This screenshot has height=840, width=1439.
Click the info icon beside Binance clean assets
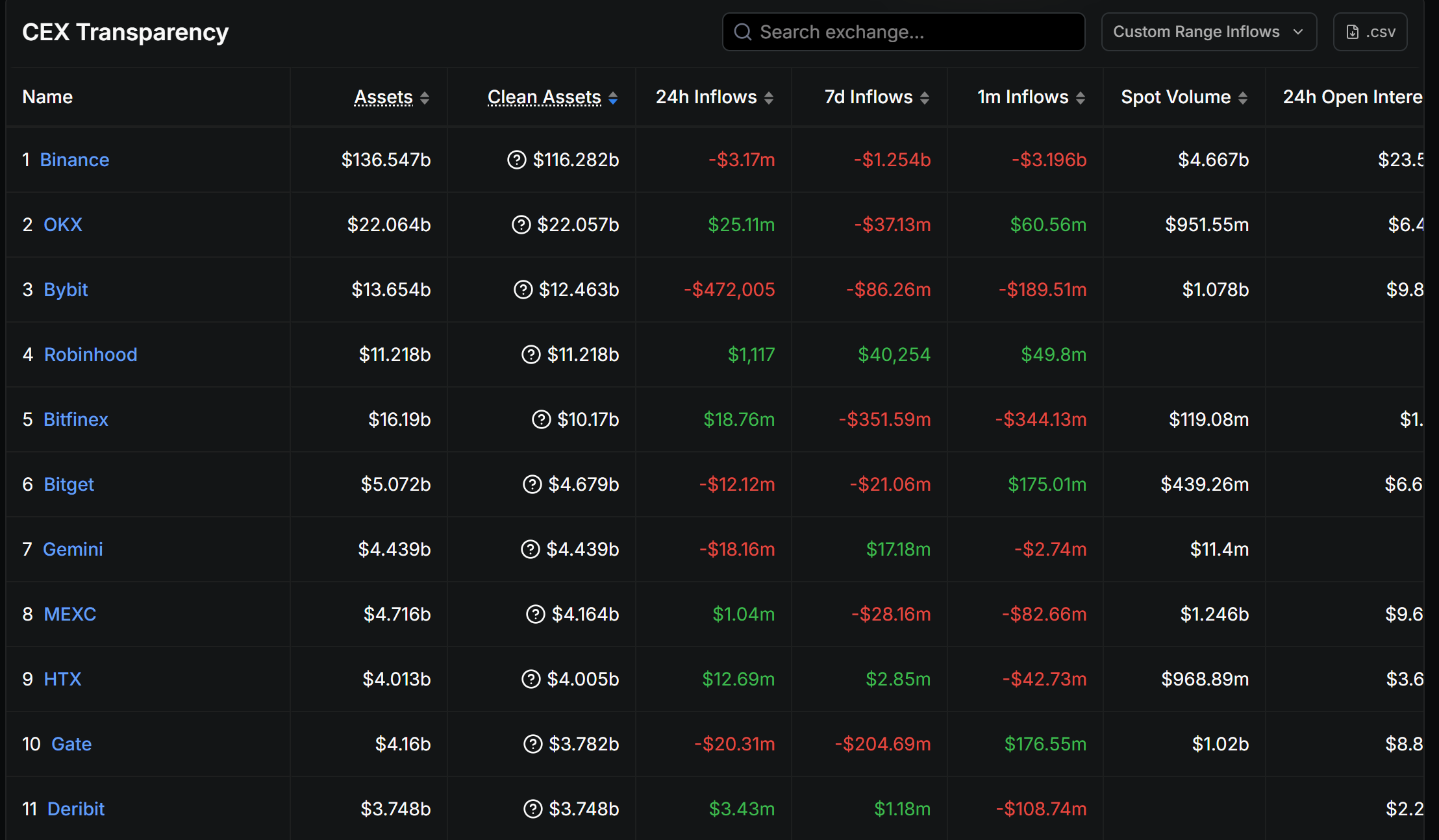point(516,160)
